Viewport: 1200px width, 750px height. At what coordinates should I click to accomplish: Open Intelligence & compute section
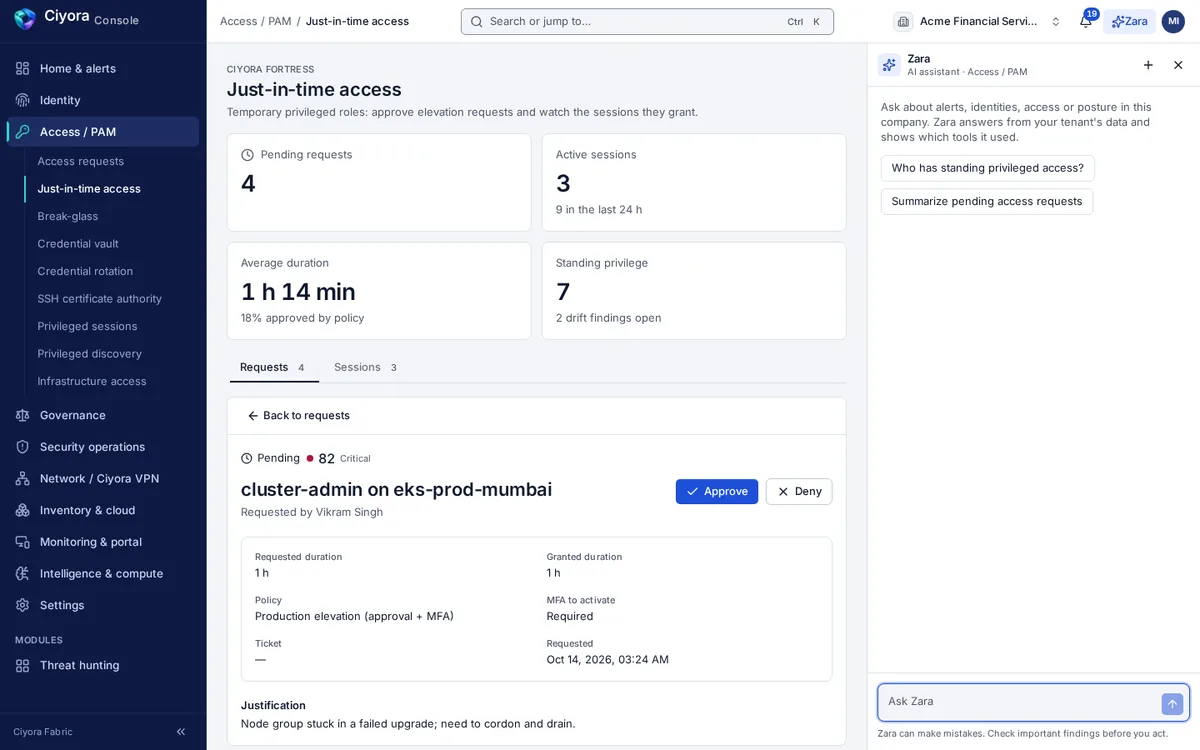(x=103, y=573)
